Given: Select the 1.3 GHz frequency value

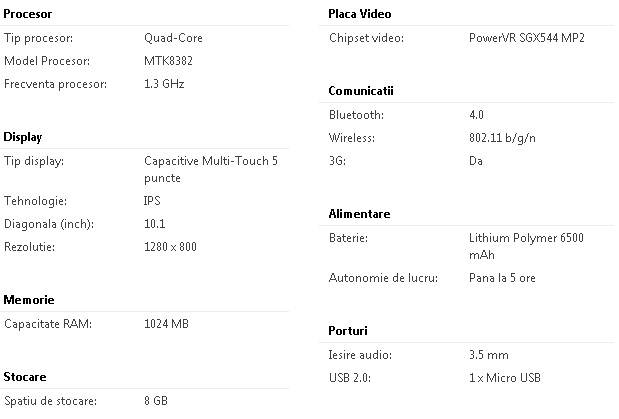Looking at the screenshot, I should pos(165,84).
